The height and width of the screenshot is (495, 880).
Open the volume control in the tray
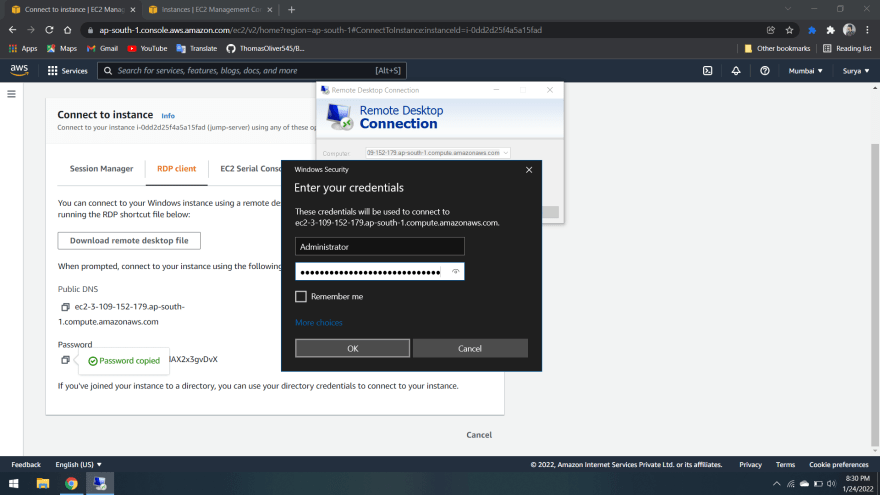(x=832, y=483)
